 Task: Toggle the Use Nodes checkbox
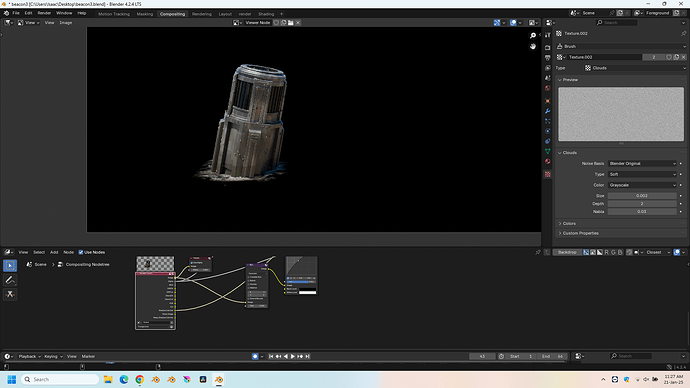click(81, 252)
